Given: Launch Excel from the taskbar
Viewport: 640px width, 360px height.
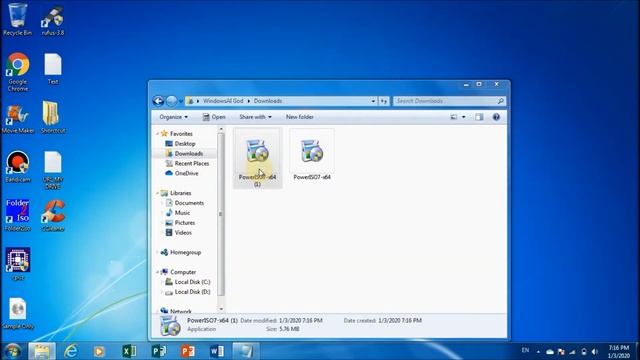Looking at the screenshot, I should coord(129,351).
